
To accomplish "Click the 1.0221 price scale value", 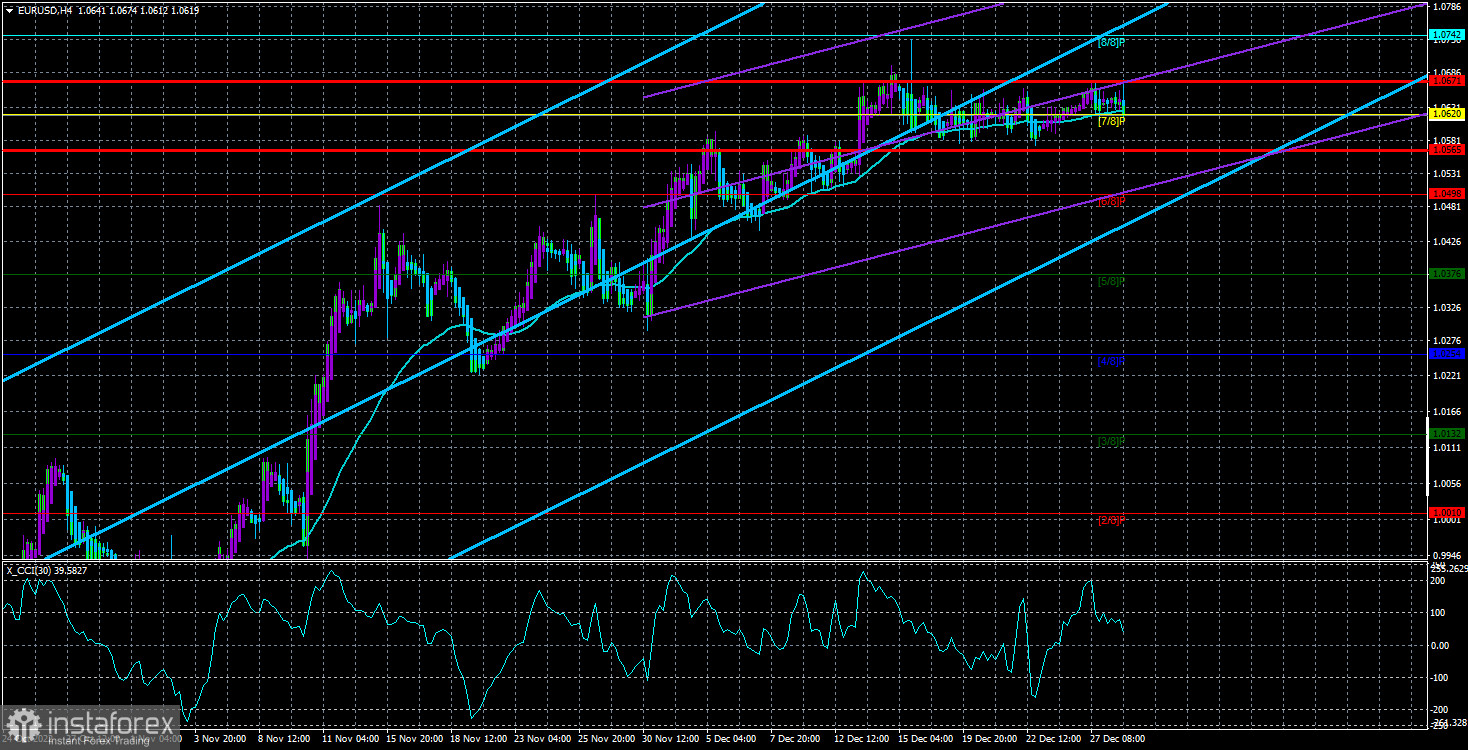I will pyautogui.click(x=1446, y=376).
